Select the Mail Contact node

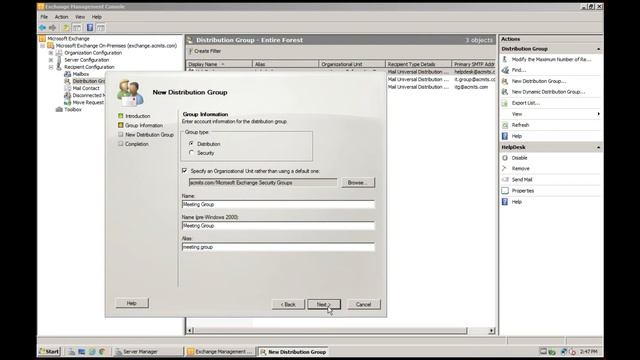86,88
